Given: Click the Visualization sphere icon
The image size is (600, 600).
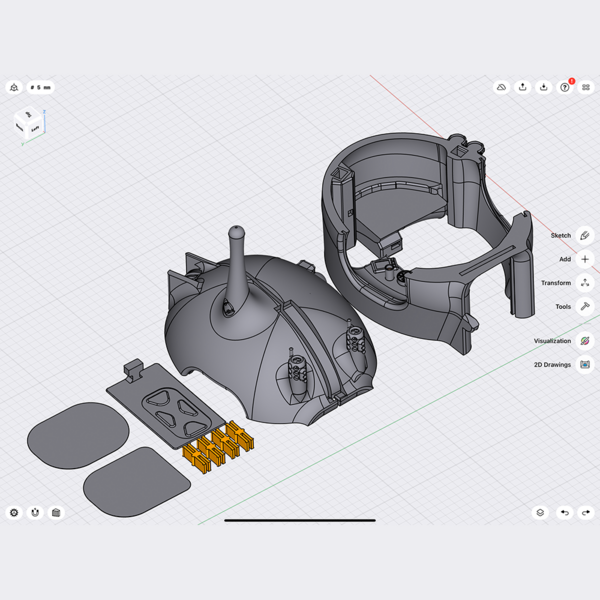Looking at the screenshot, I should pos(585,341).
